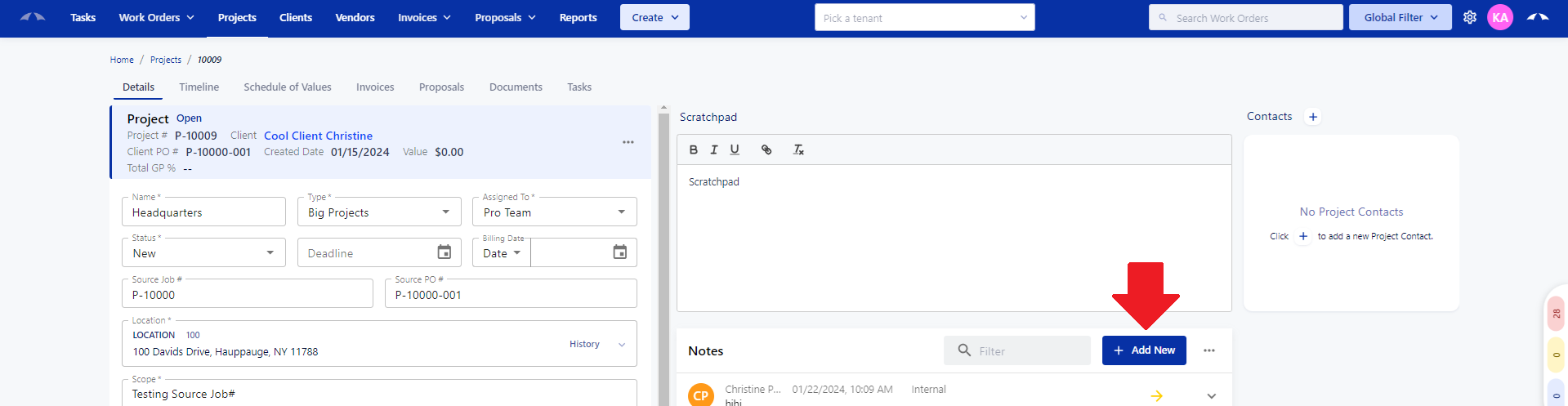The image size is (1568, 406).
Task: Expand Christine's note with the chevron
Action: click(1211, 395)
